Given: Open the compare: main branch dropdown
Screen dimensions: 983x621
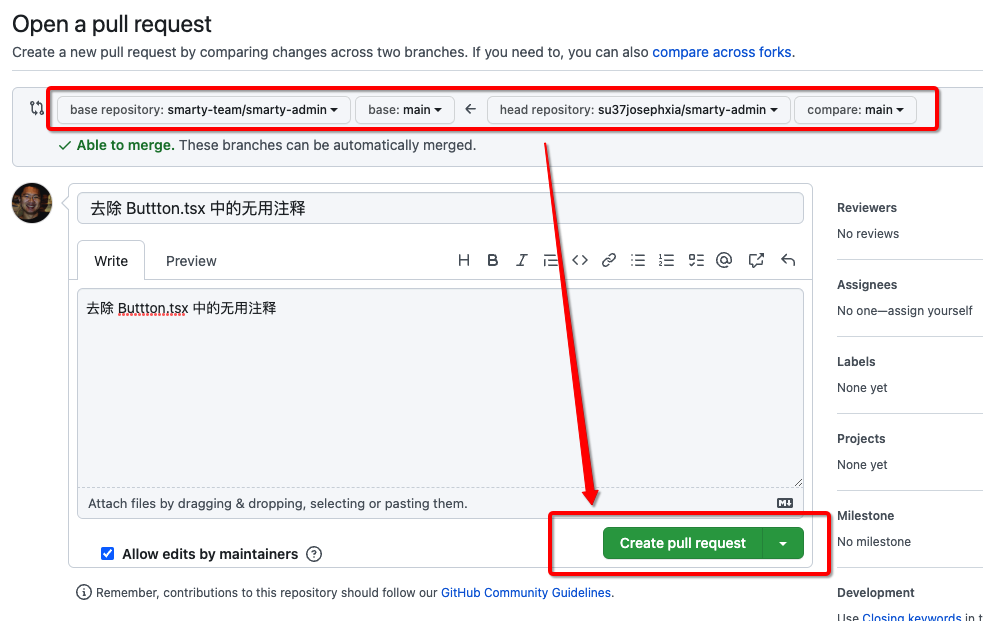Looking at the screenshot, I should [x=855, y=110].
